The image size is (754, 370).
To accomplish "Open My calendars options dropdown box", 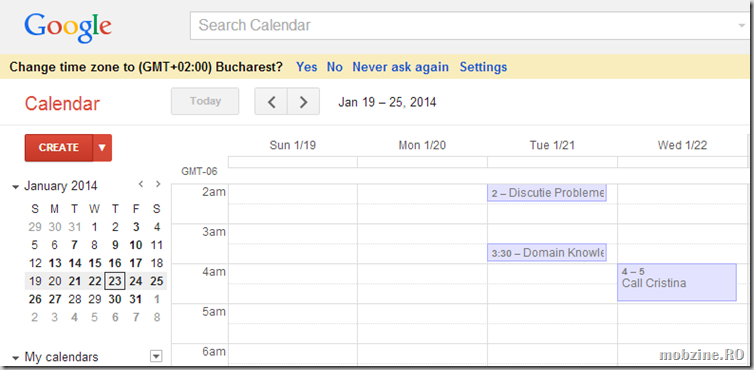I will point(156,357).
